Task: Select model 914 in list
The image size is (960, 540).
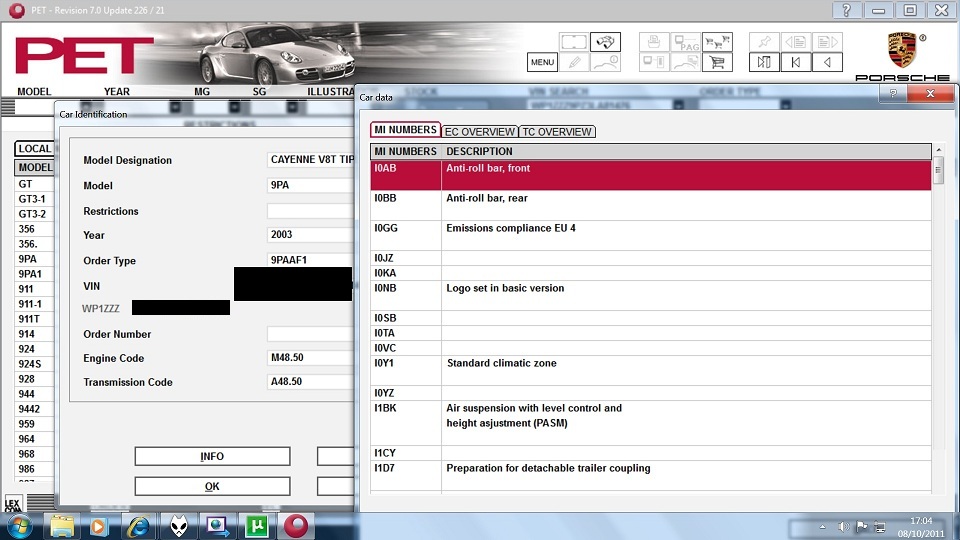Action: click(34, 334)
